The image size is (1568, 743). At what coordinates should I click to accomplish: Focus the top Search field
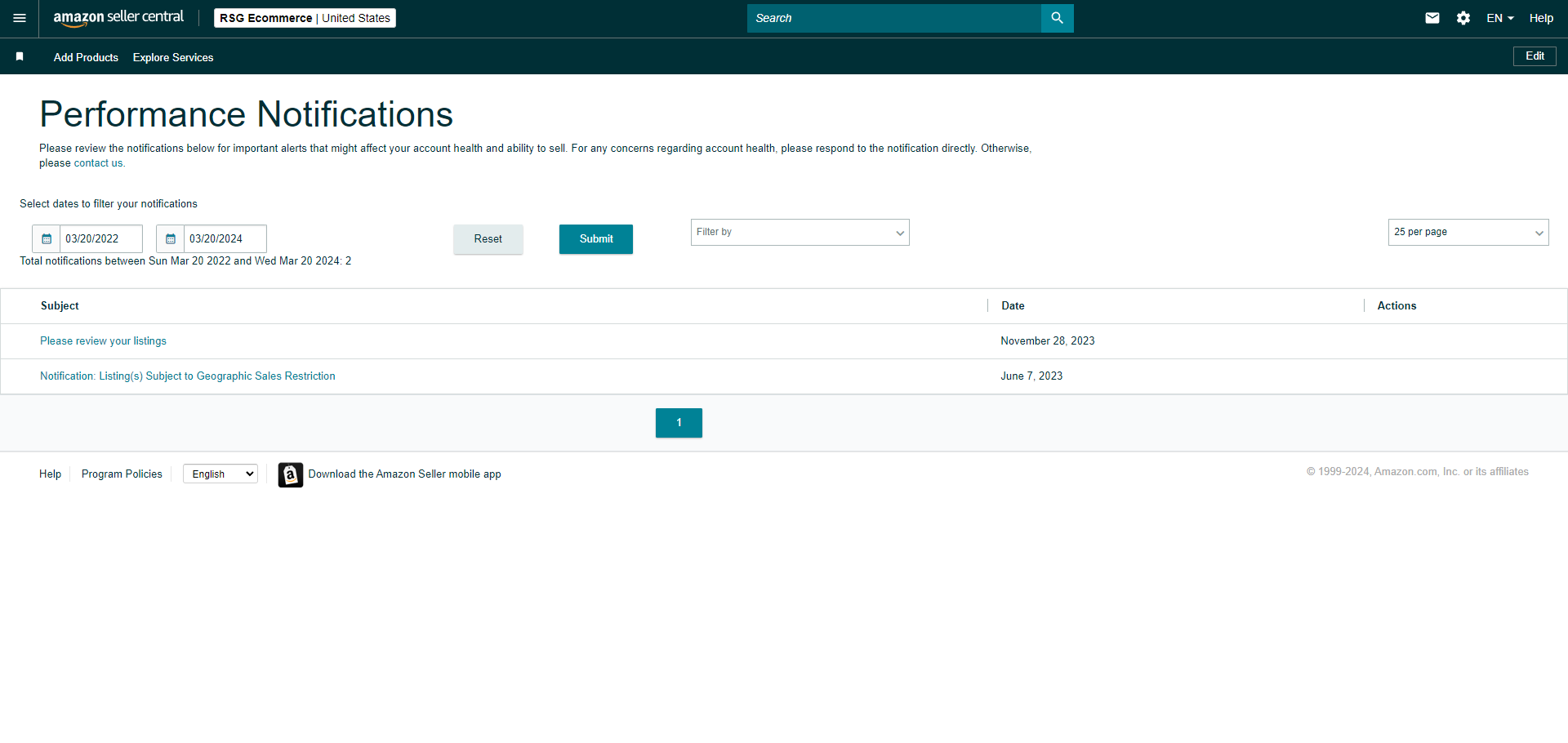point(893,18)
